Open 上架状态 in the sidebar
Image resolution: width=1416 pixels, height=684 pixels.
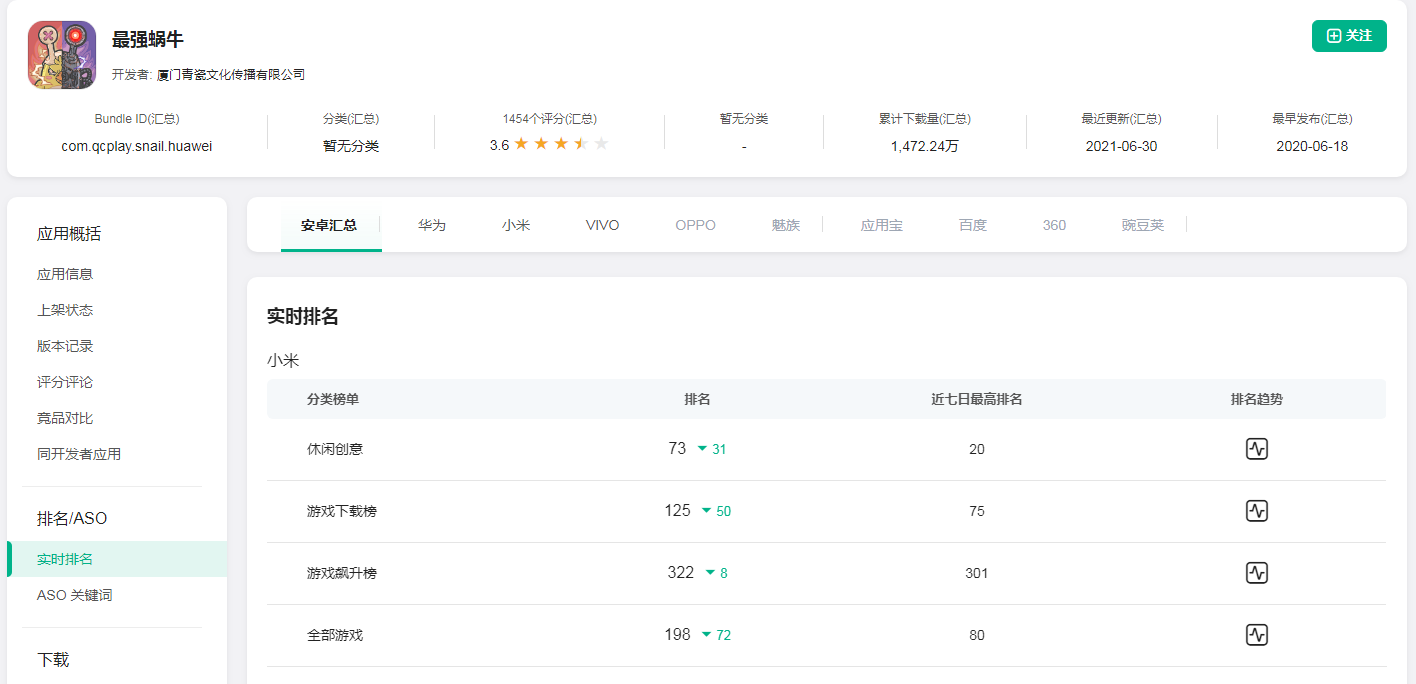pos(65,310)
